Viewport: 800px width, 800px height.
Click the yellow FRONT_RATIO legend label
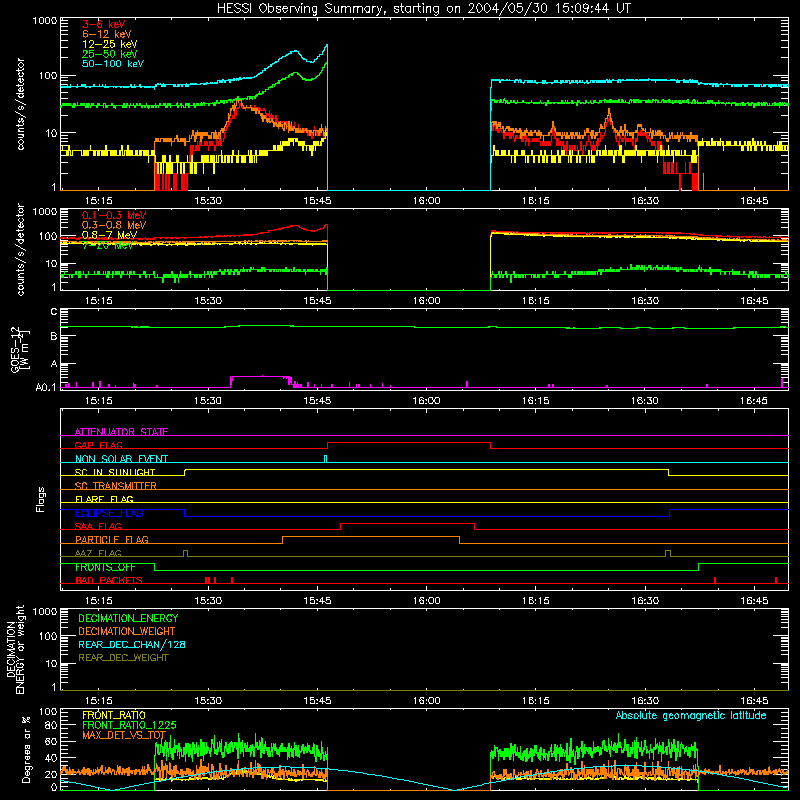coord(114,715)
